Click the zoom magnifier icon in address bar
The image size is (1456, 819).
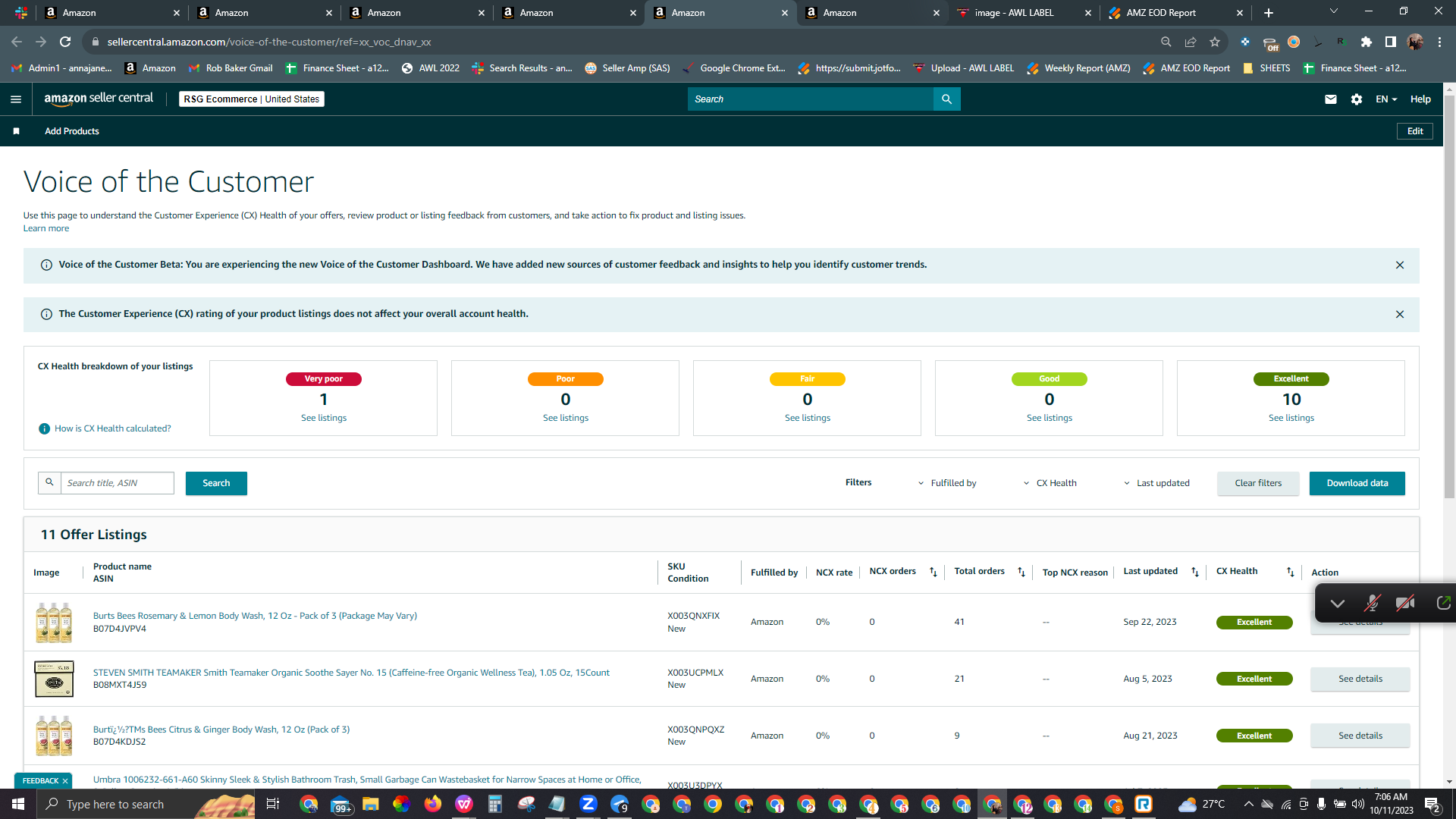pos(1166,42)
